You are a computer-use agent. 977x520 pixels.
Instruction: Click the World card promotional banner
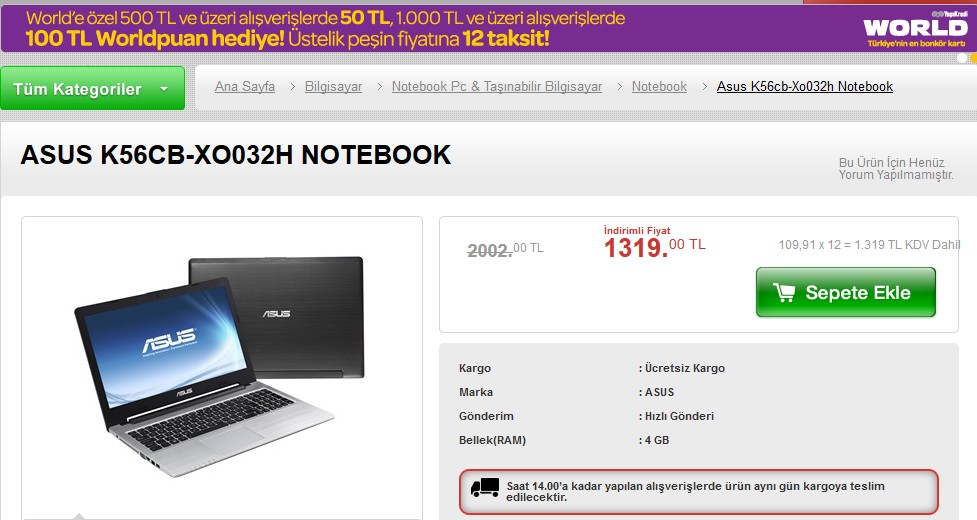(x=488, y=28)
